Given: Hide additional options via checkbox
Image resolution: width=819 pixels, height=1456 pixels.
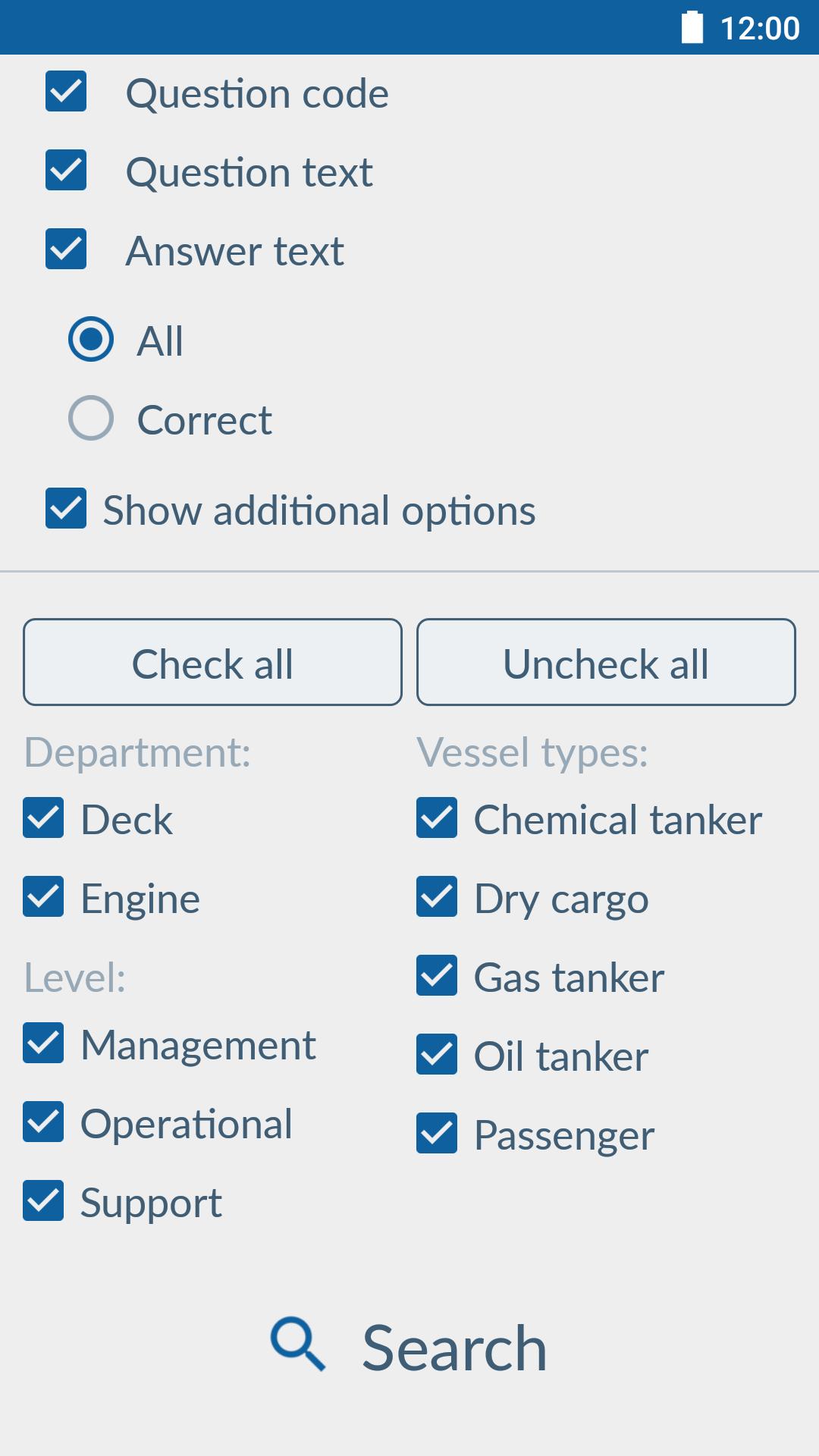Looking at the screenshot, I should tap(66, 508).
